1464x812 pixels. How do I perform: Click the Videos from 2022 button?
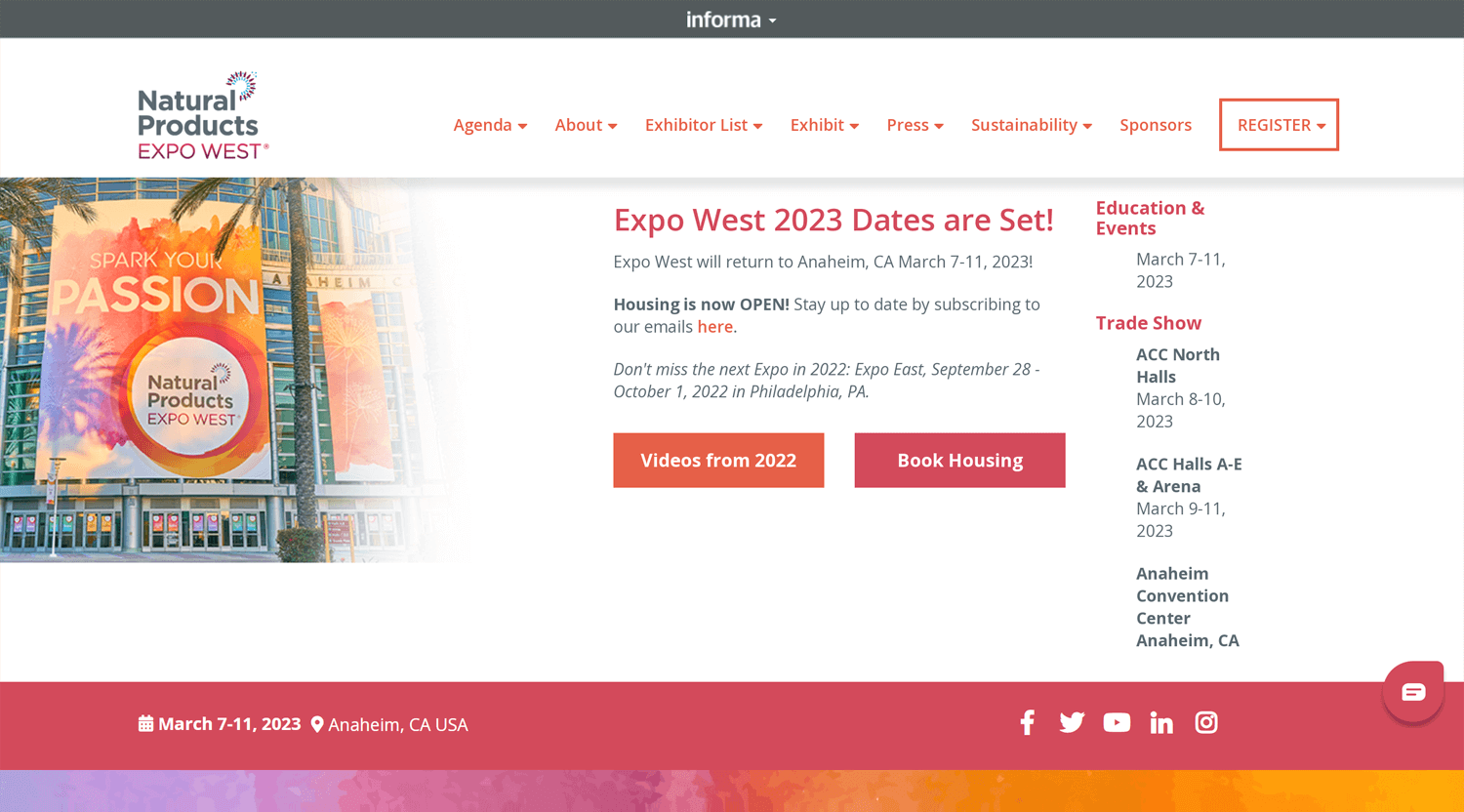pyautogui.click(x=718, y=461)
